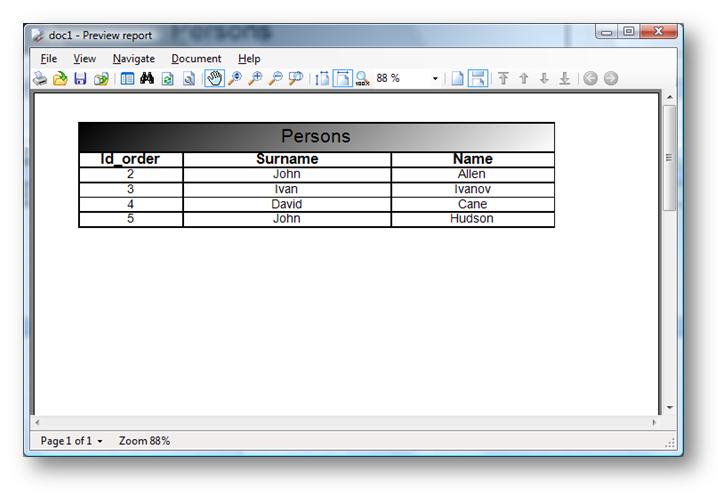Screen dimensions: 718x495
Task: Click the Id_order cell 5
Action: tap(131, 218)
